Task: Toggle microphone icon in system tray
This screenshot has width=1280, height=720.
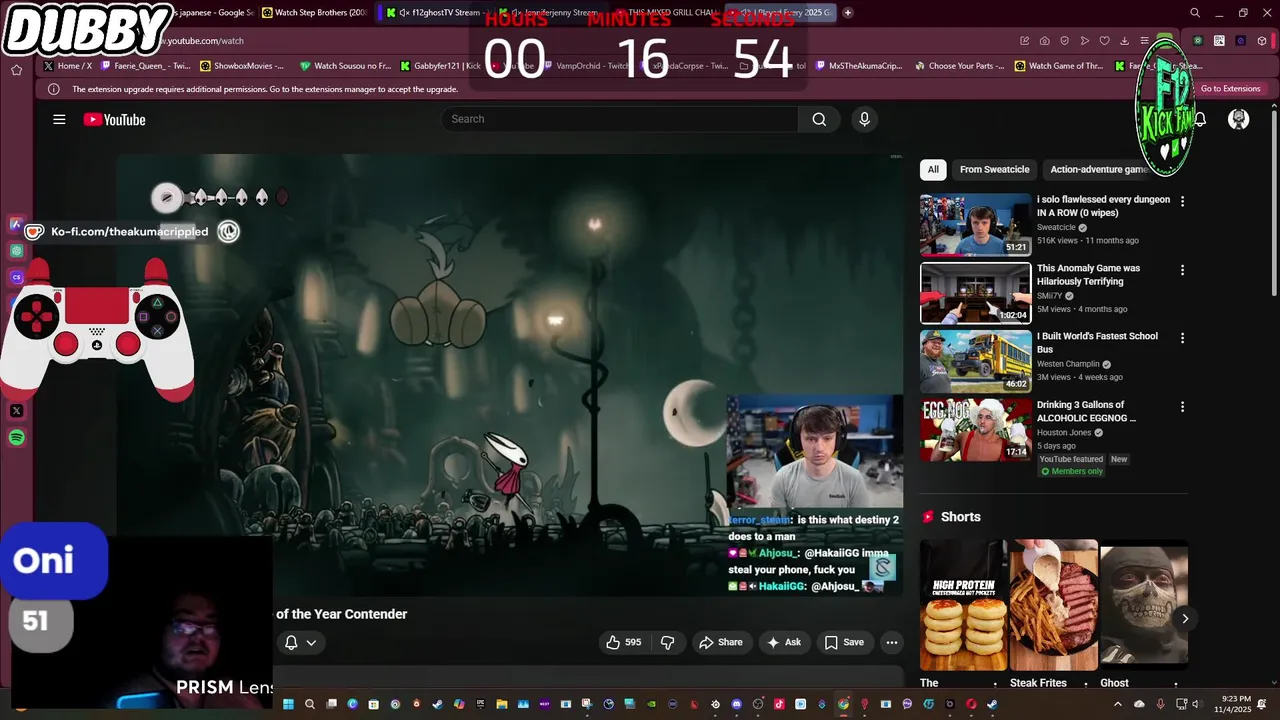Action: point(1160,704)
